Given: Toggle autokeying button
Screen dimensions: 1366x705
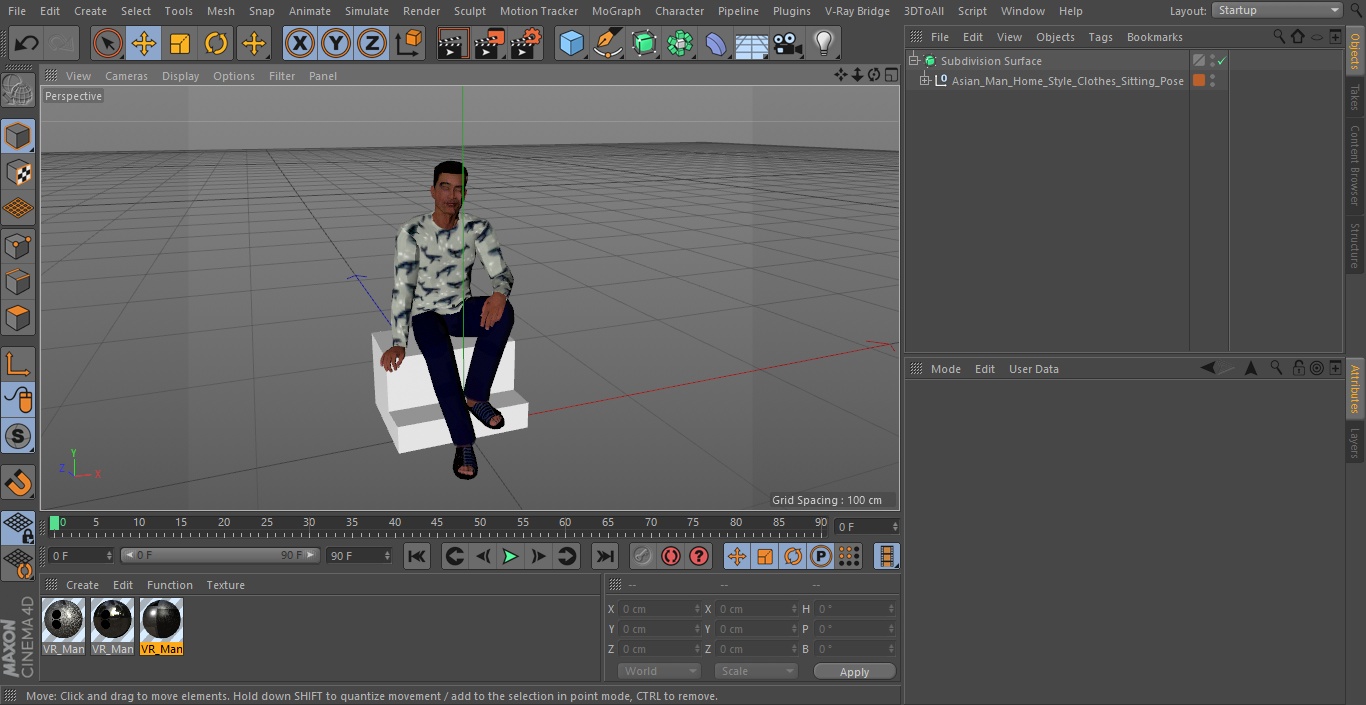Looking at the screenshot, I should [x=671, y=556].
